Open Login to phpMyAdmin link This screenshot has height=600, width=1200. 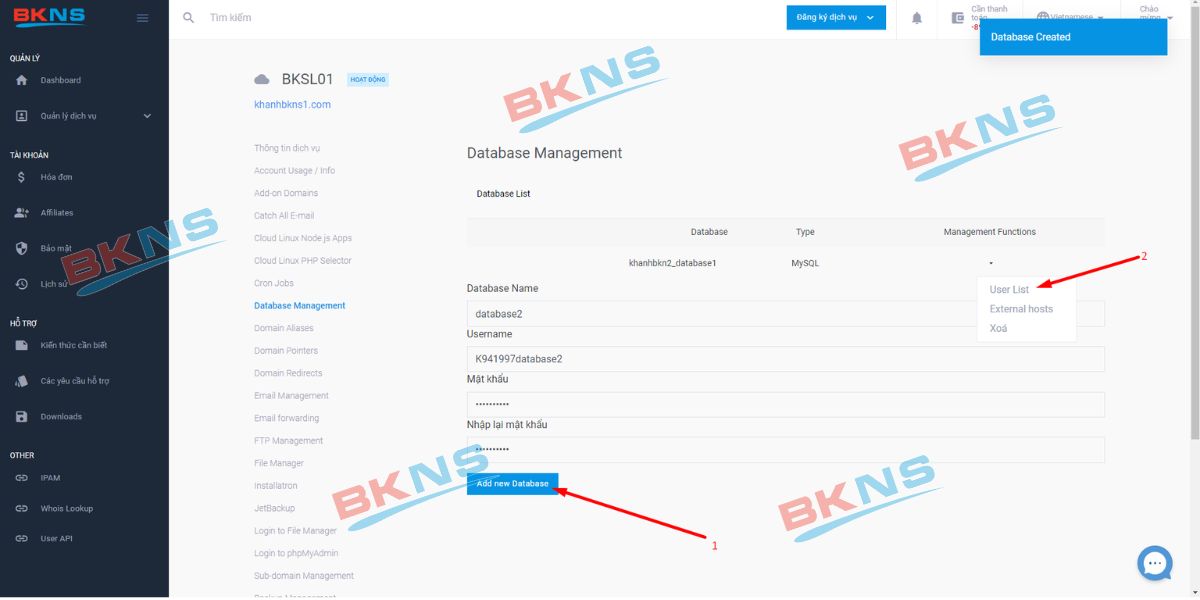click(296, 553)
